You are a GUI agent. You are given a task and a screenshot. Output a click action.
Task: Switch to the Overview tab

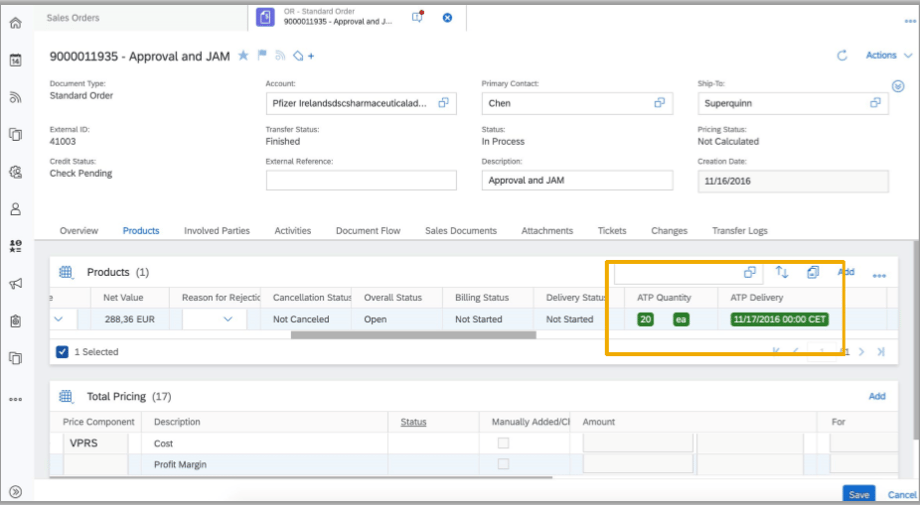point(79,231)
